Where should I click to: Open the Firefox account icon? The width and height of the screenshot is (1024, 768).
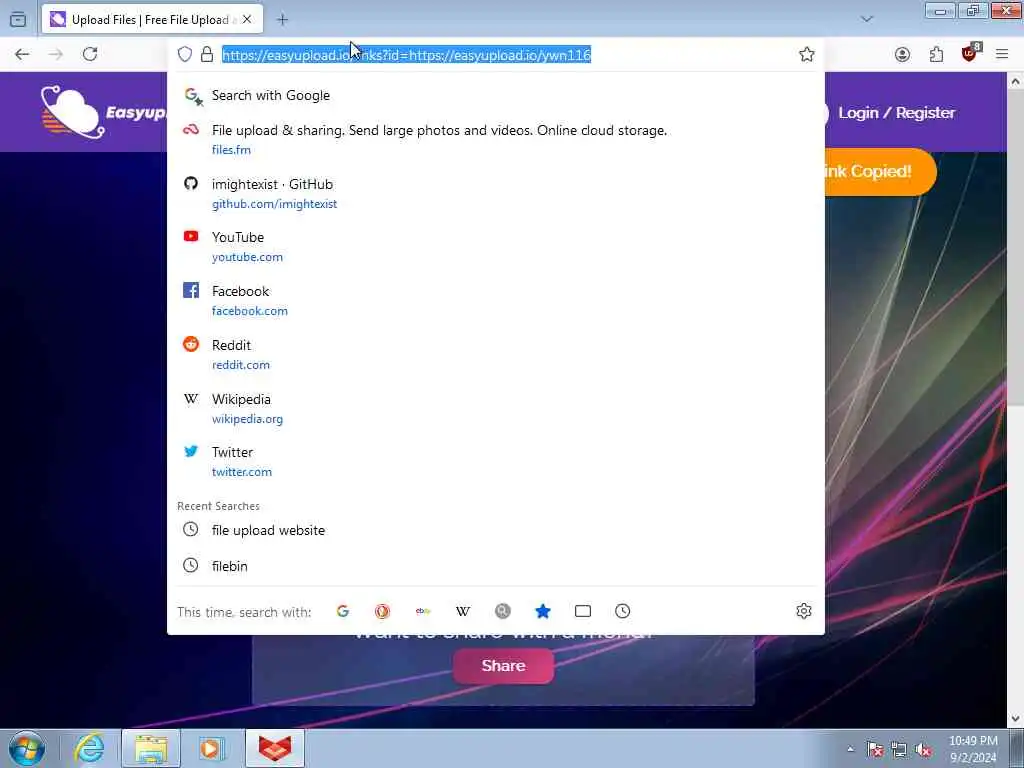903,54
